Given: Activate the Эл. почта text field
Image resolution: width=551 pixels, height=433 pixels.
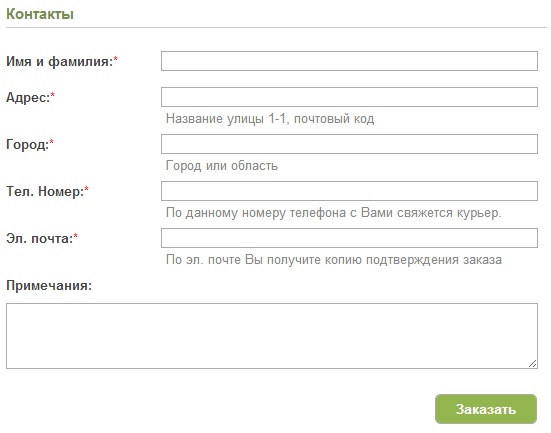Looking at the screenshot, I should pyautogui.click(x=349, y=238).
